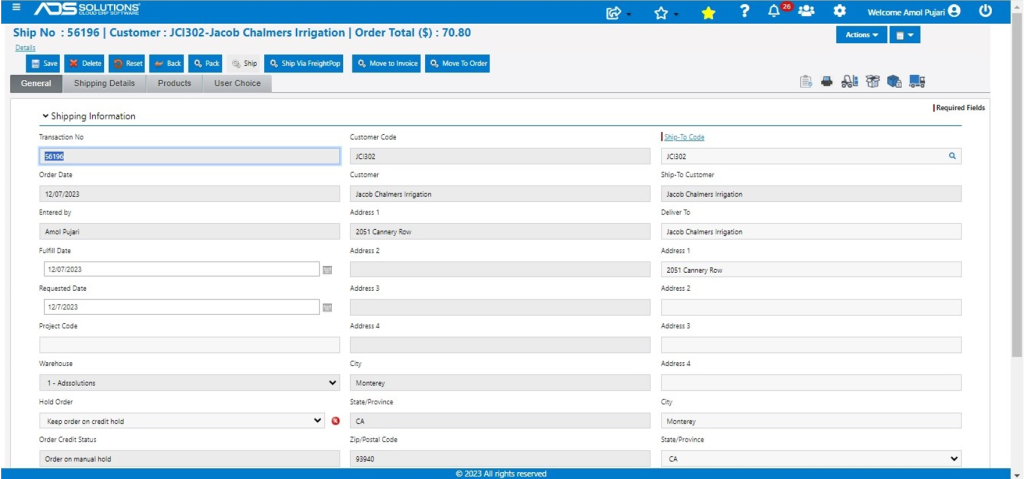Open the Actions dropdown
Image resolution: width=1024 pixels, height=479 pixels.
(x=861, y=35)
